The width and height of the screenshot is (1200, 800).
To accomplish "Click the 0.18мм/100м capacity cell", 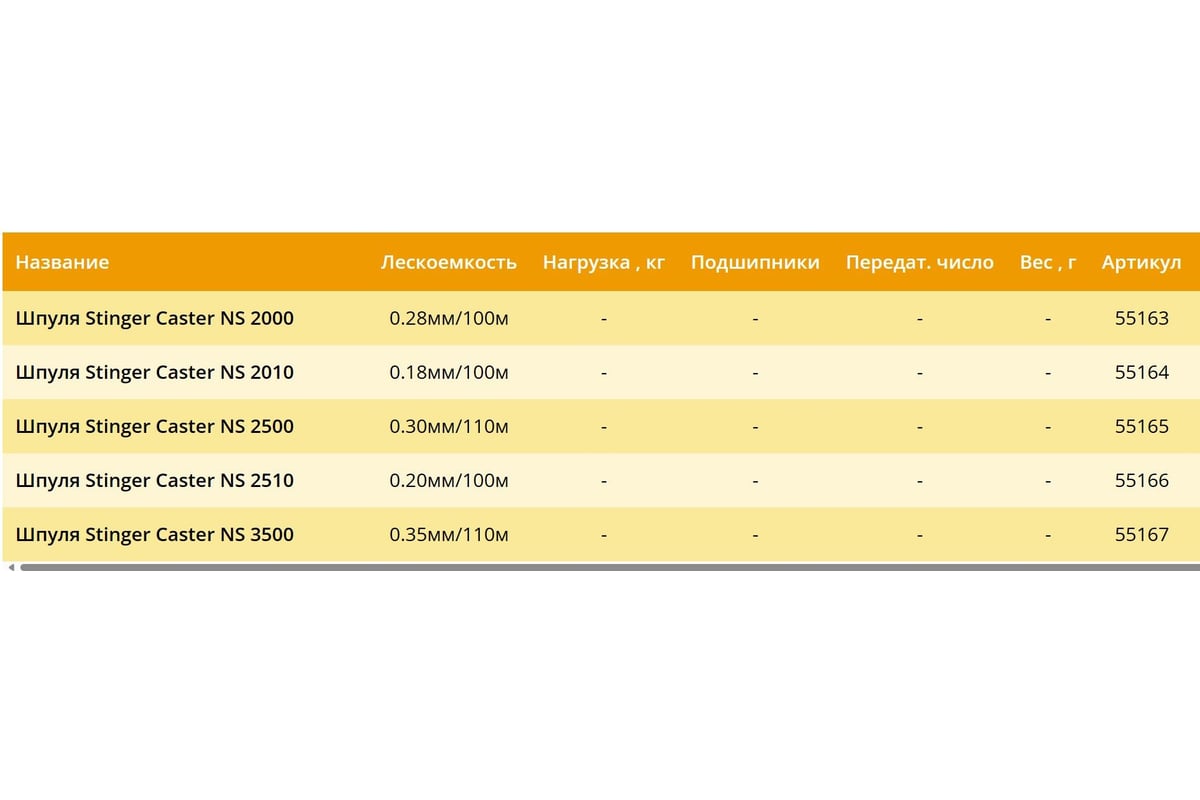I will [x=449, y=373].
